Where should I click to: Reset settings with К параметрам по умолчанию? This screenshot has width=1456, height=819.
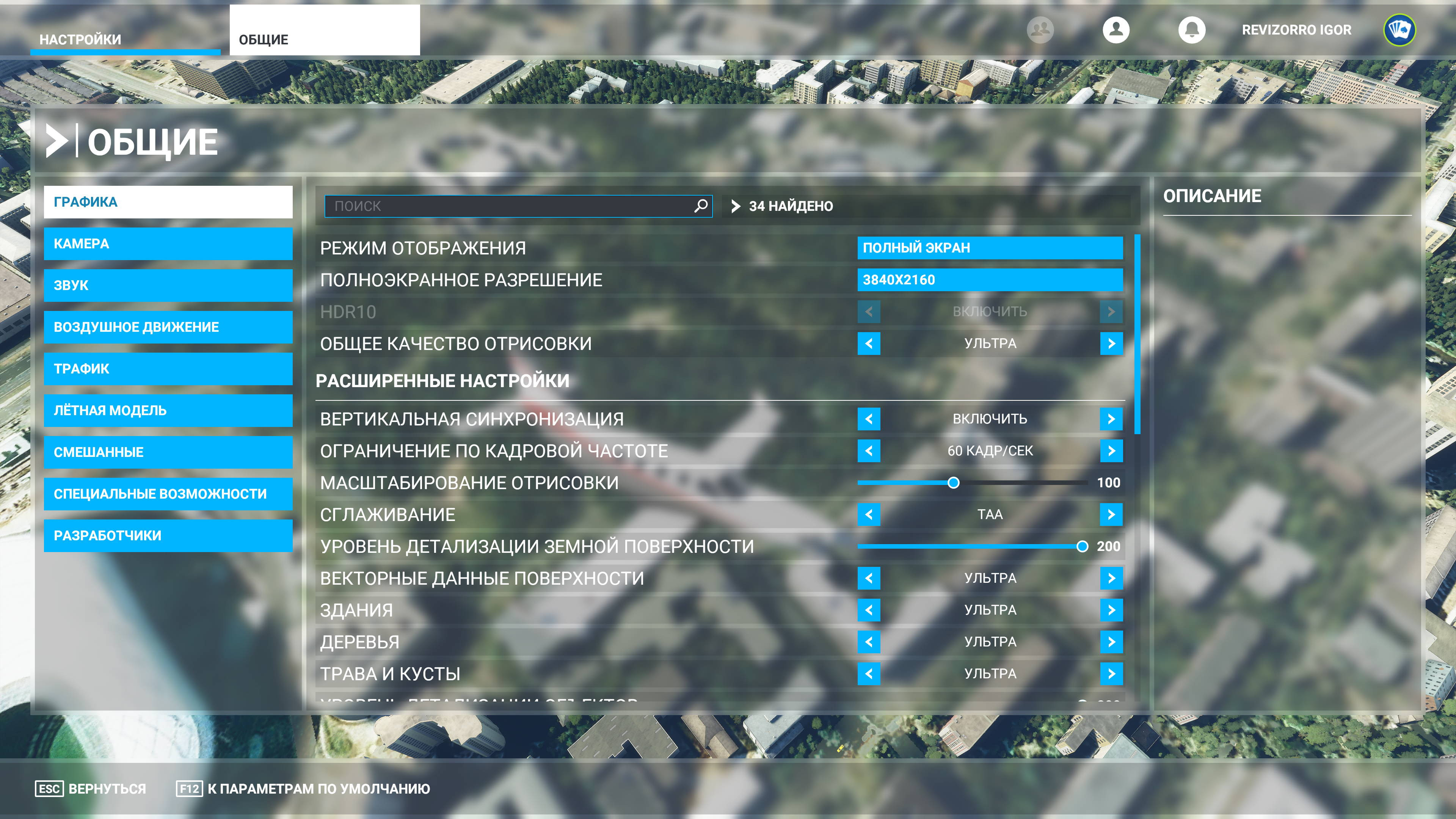click(303, 789)
